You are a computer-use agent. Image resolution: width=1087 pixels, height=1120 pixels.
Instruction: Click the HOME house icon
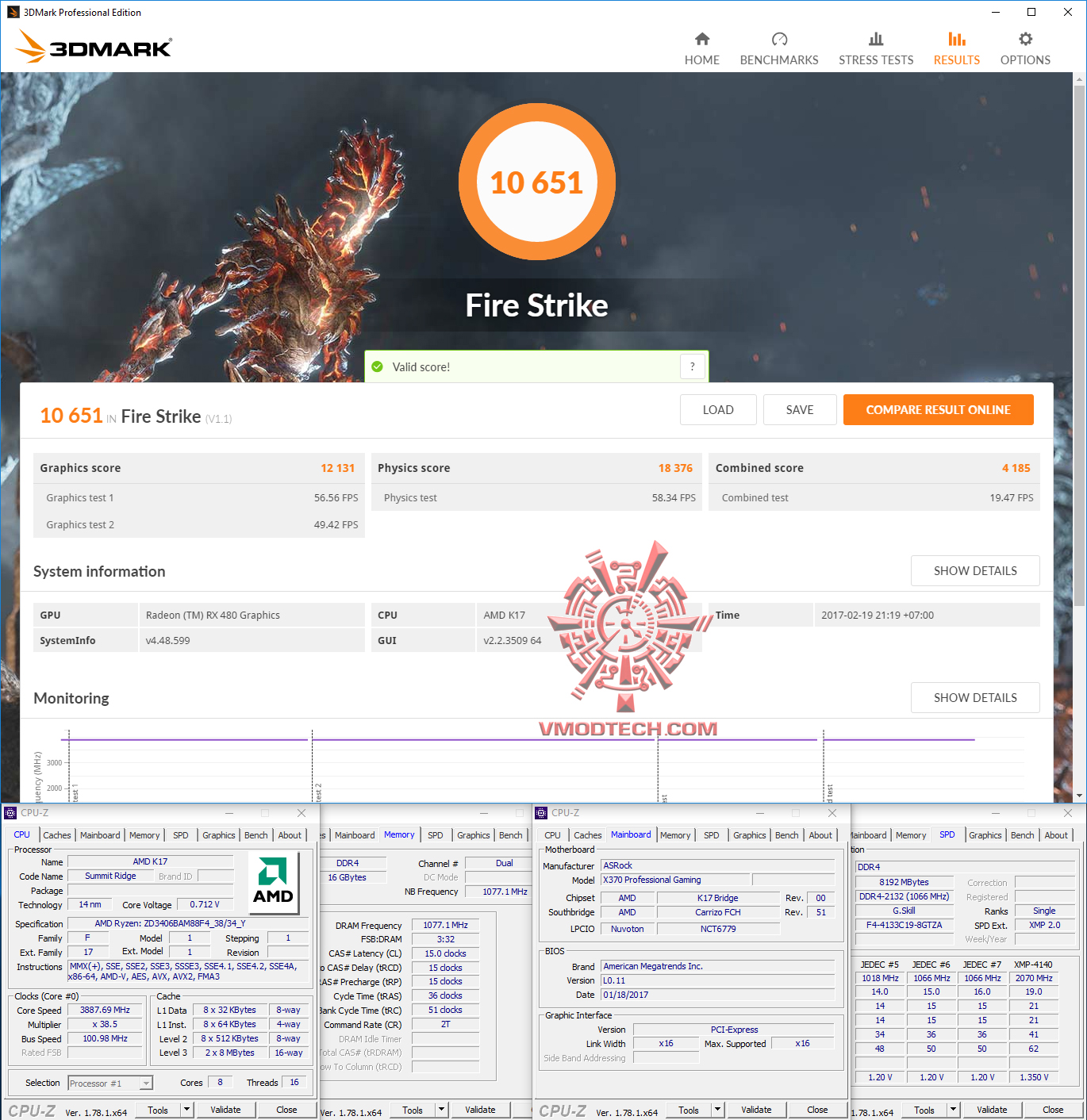coord(701,38)
